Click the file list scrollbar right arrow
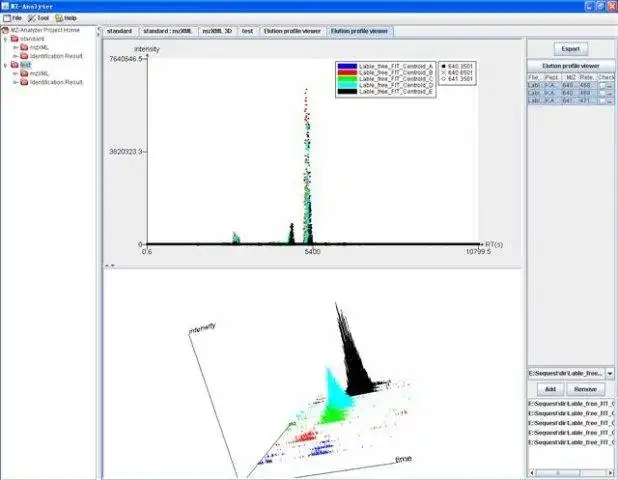618x480 pixels. point(611,472)
